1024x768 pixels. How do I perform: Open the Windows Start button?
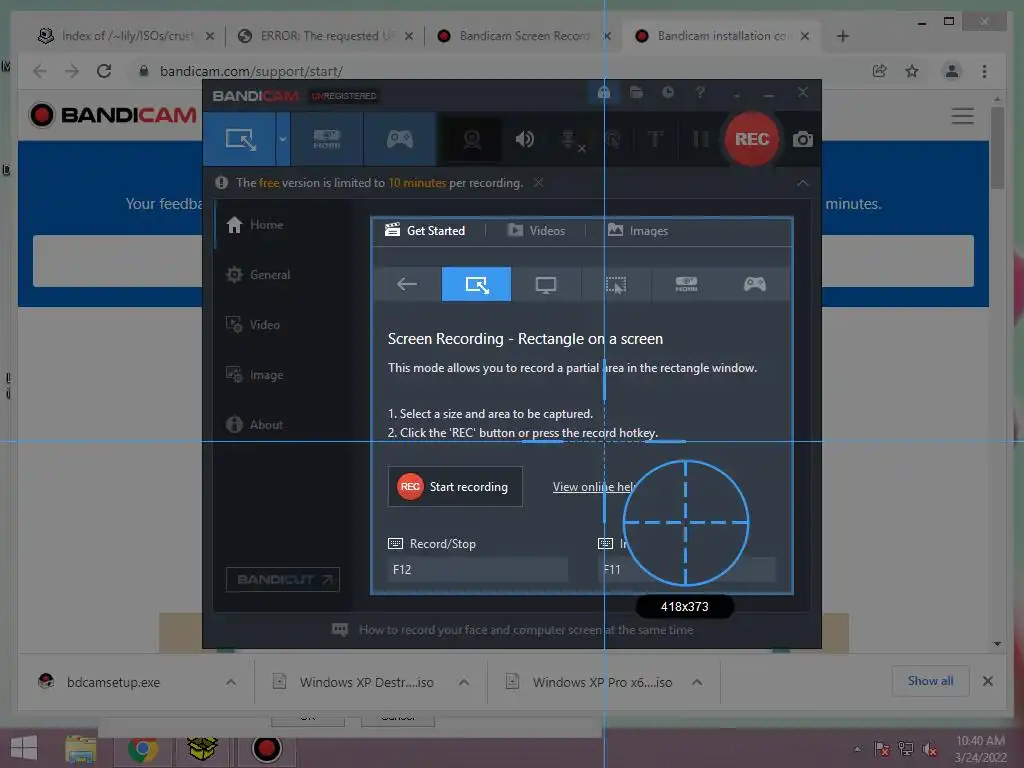24,748
